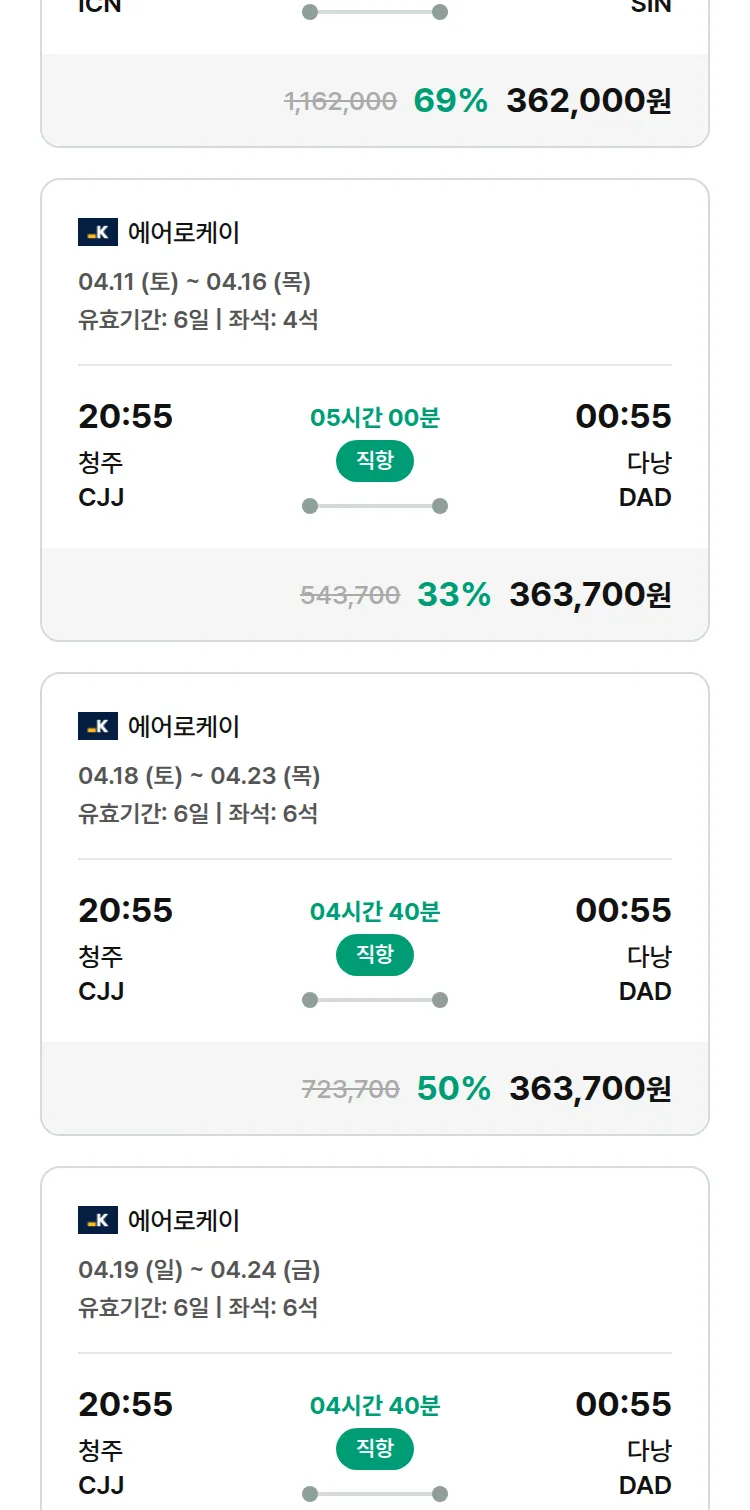Click the 유효기간: 6일 | 좌석: 4석 info line
Image resolution: width=750 pixels, height=1510 pixels.
pyautogui.click(x=198, y=320)
